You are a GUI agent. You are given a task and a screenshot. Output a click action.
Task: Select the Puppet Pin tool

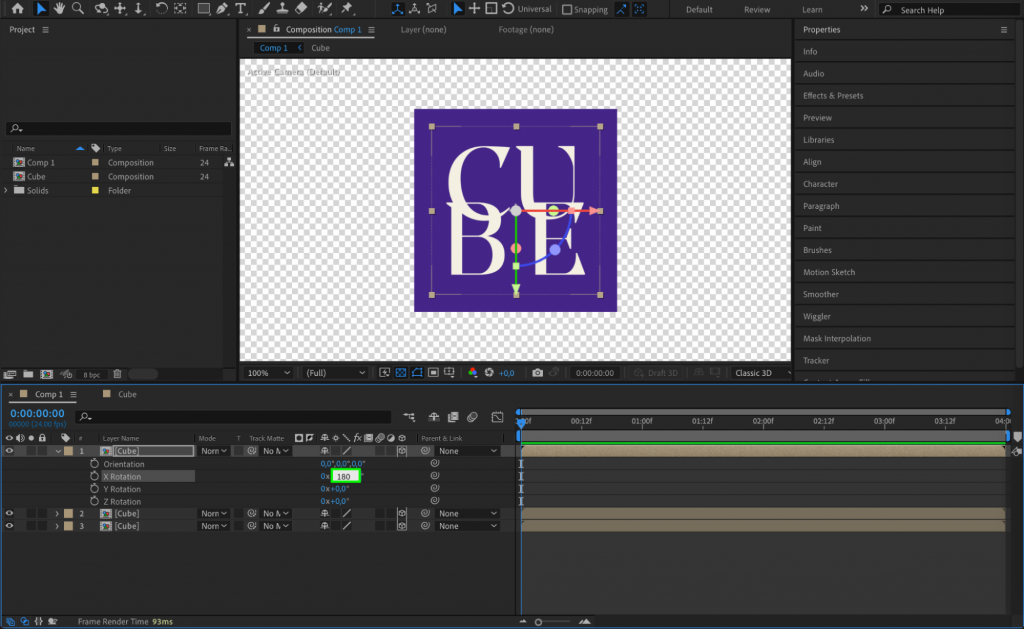[347, 9]
